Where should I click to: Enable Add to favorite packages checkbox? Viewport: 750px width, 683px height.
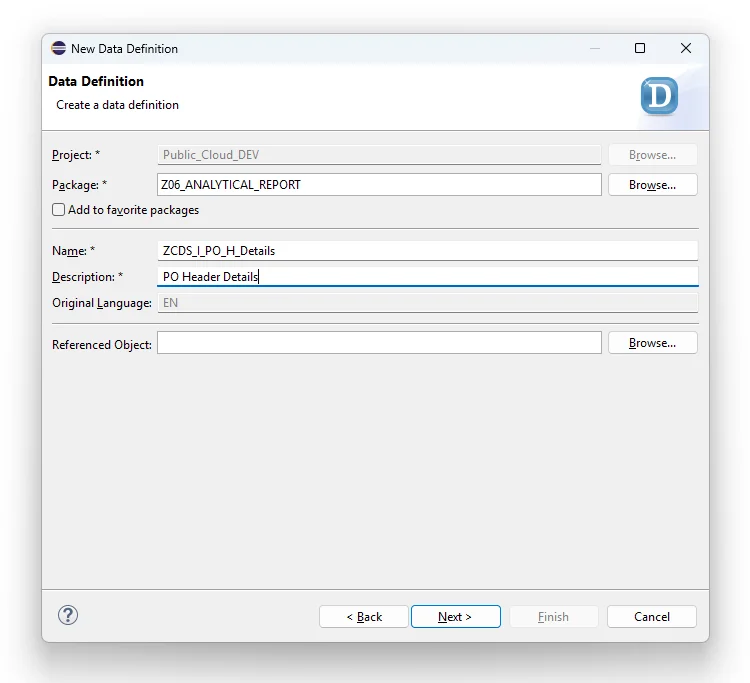pyautogui.click(x=58, y=210)
